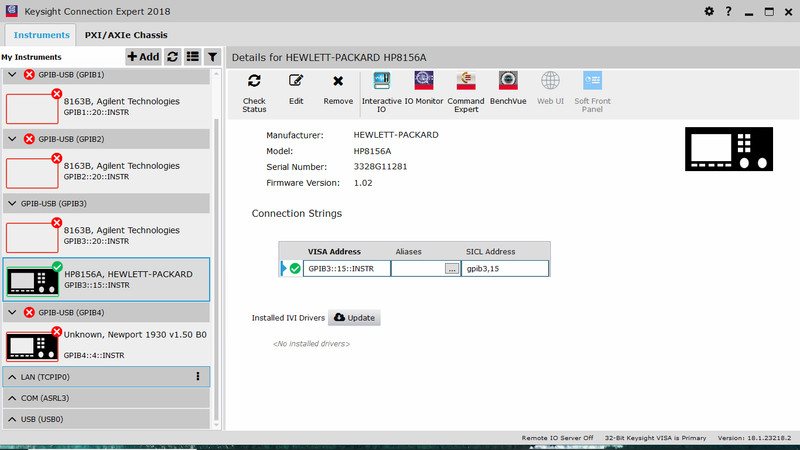Image resolution: width=800 pixels, height=450 pixels.
Task: Click the SICL Address column header
Action: 490,252
